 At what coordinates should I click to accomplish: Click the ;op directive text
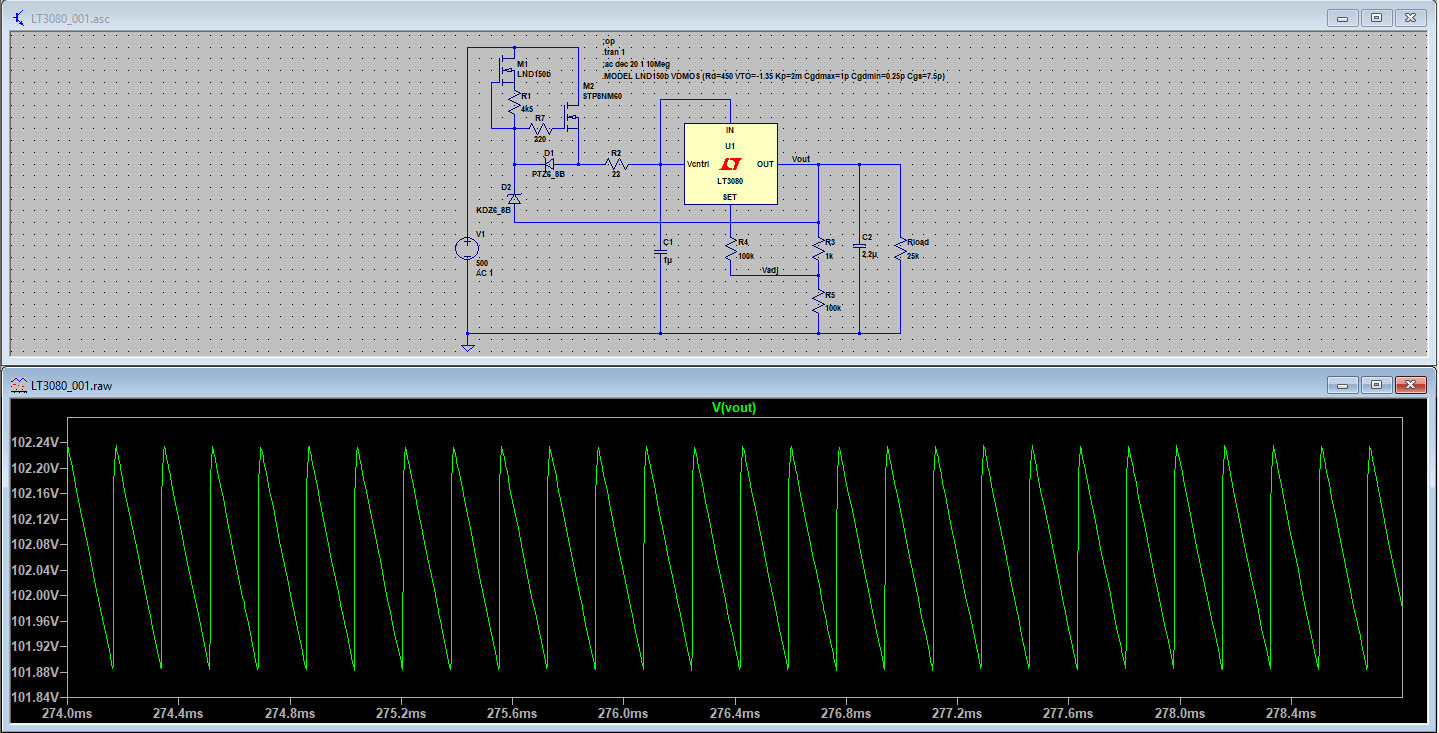tap(609, 41)
